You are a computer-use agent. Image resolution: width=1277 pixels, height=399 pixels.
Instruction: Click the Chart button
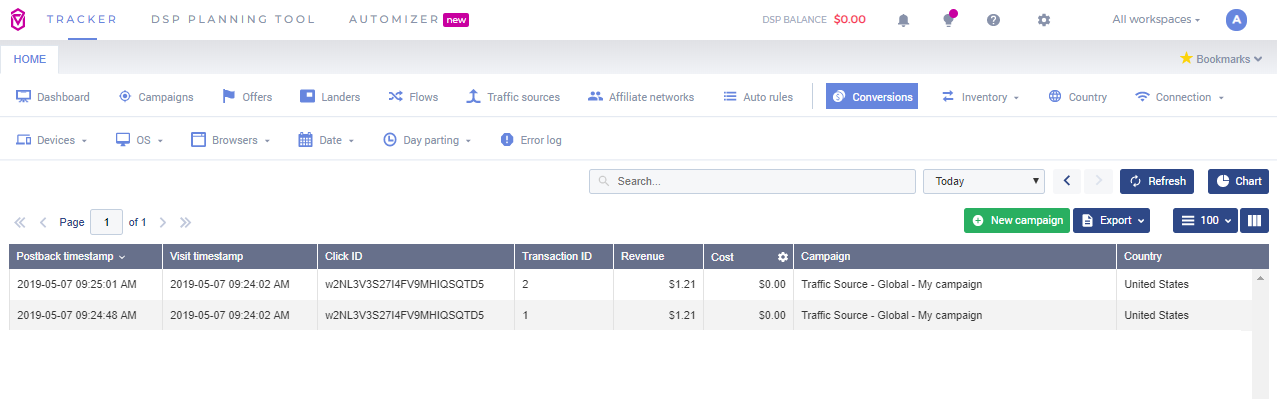pos(1238,181)
